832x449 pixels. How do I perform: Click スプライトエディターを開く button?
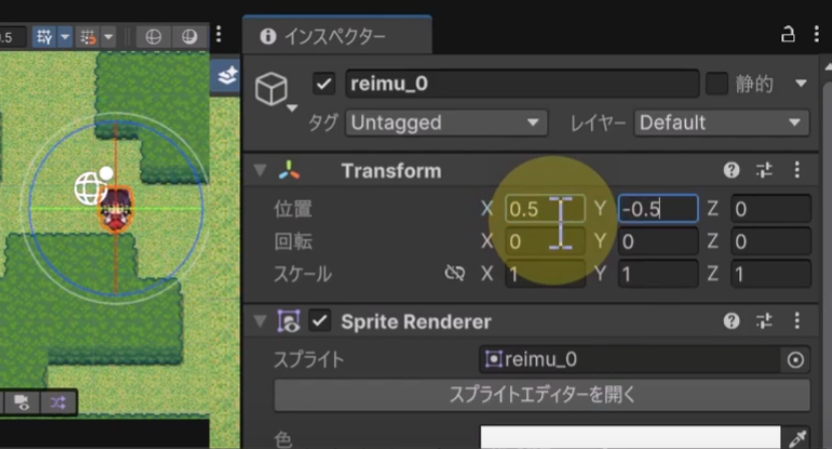pyautogui.click(x=542, y=395)
